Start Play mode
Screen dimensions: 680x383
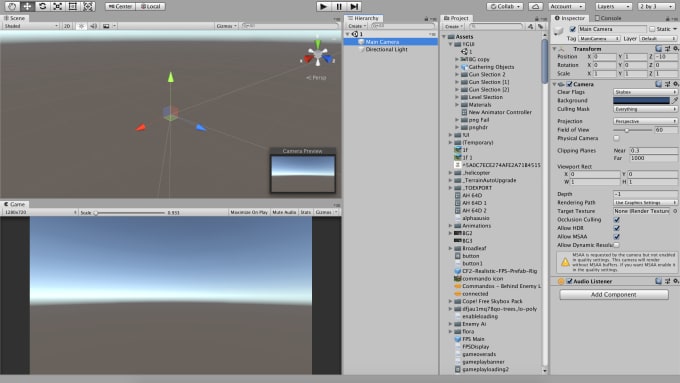[323, 7]
